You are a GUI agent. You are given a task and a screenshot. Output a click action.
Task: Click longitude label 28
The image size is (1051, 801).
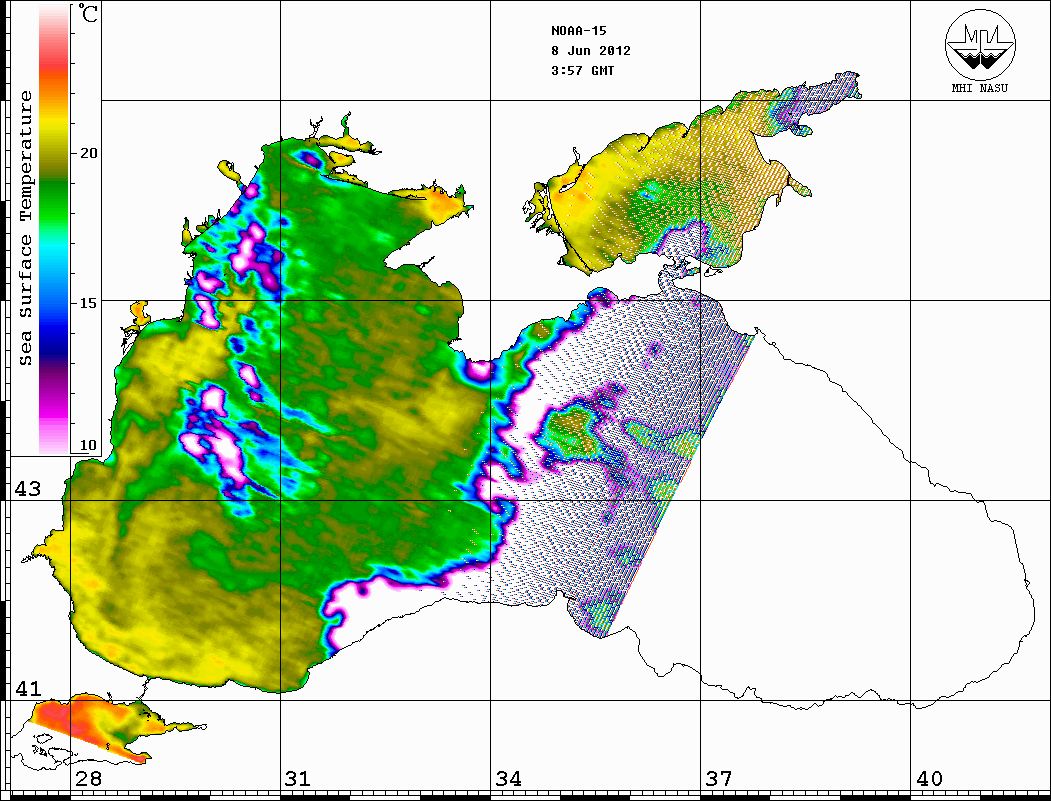88,779
